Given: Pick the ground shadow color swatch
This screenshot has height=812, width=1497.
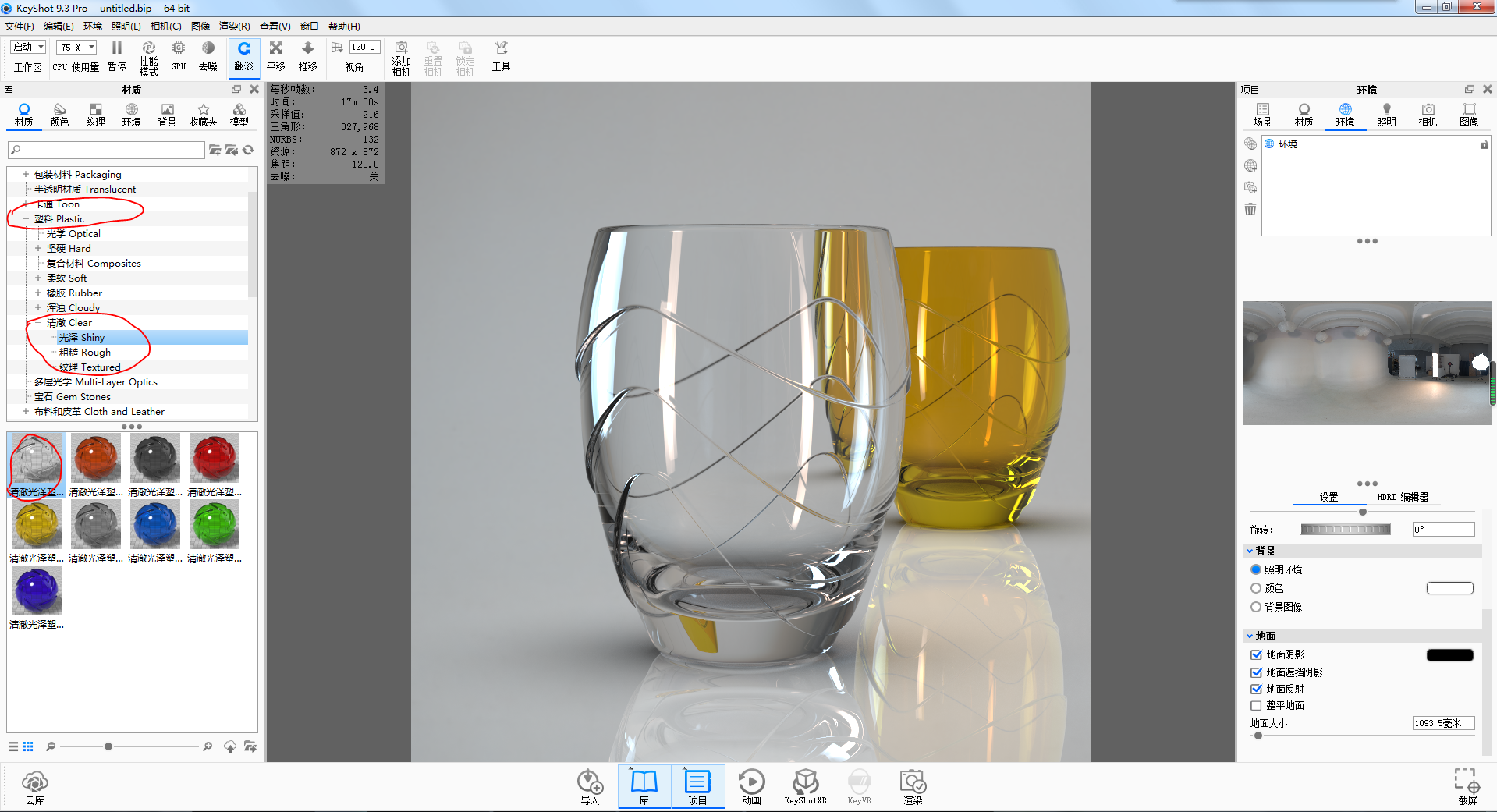Looking at the screenshot, I should click(1450, 655).
